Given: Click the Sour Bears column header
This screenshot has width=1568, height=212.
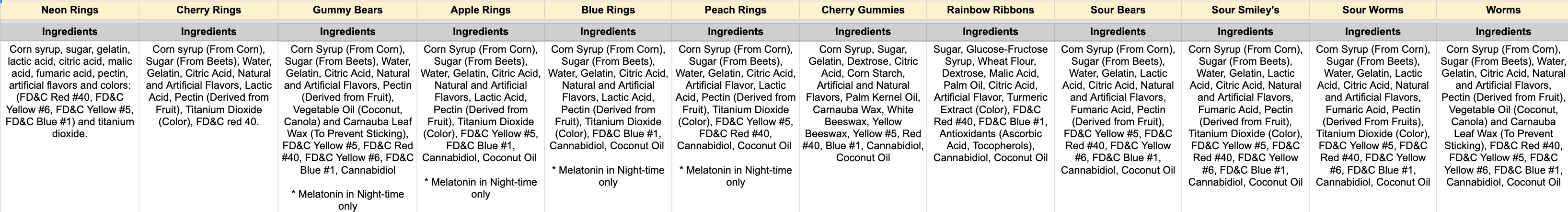Looking at the screenshot, I should point(1118,10).
